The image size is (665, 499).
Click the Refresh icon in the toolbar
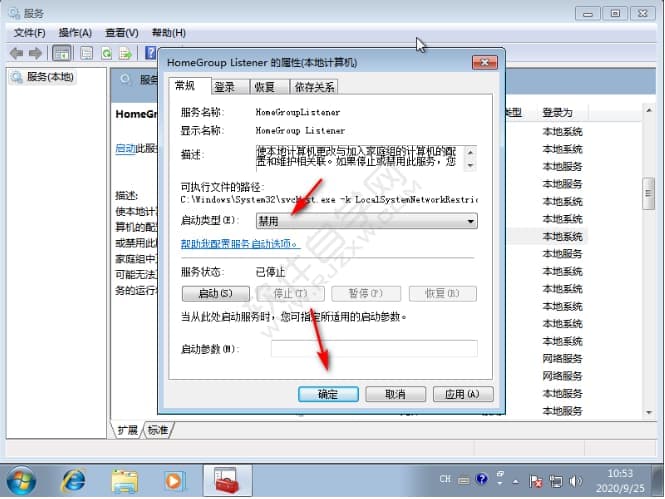coord(106,53)
